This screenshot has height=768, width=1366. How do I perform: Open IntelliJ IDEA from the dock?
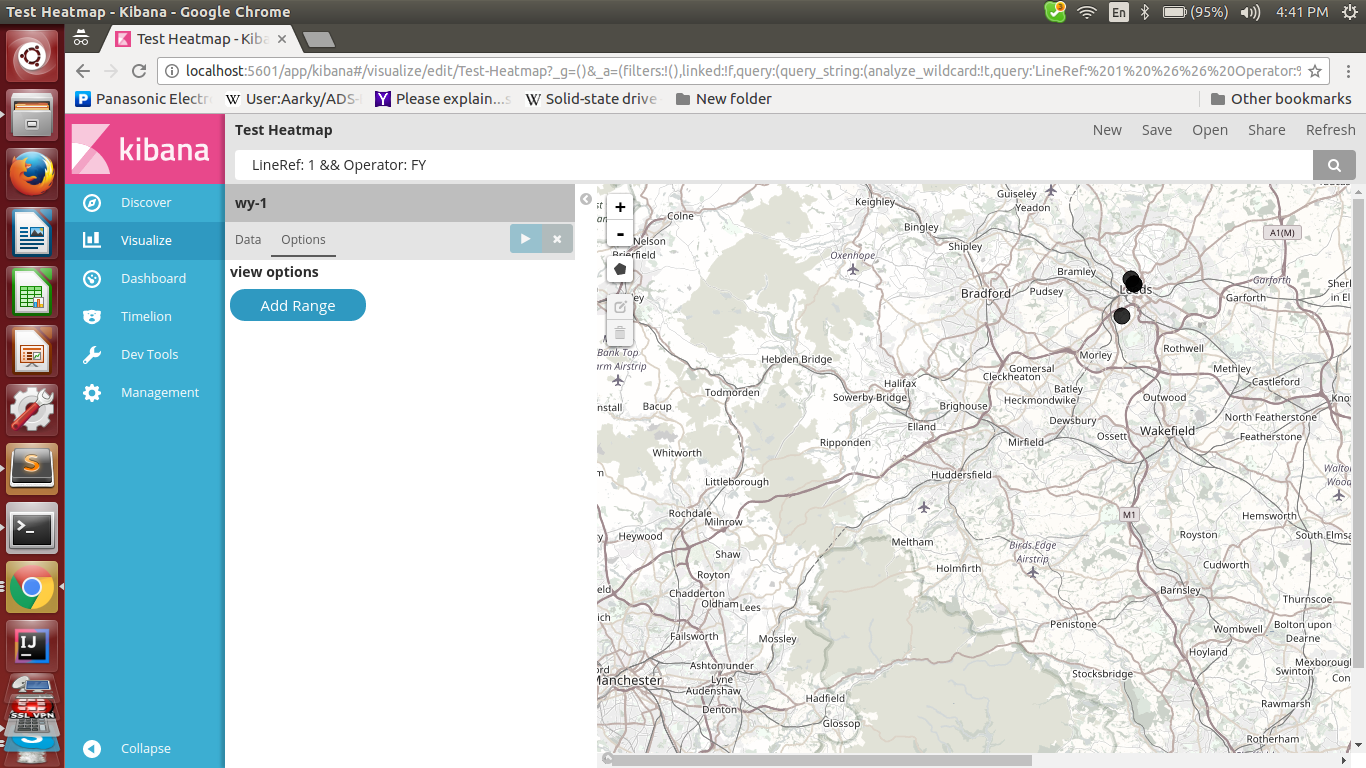[x=32, y=646]
